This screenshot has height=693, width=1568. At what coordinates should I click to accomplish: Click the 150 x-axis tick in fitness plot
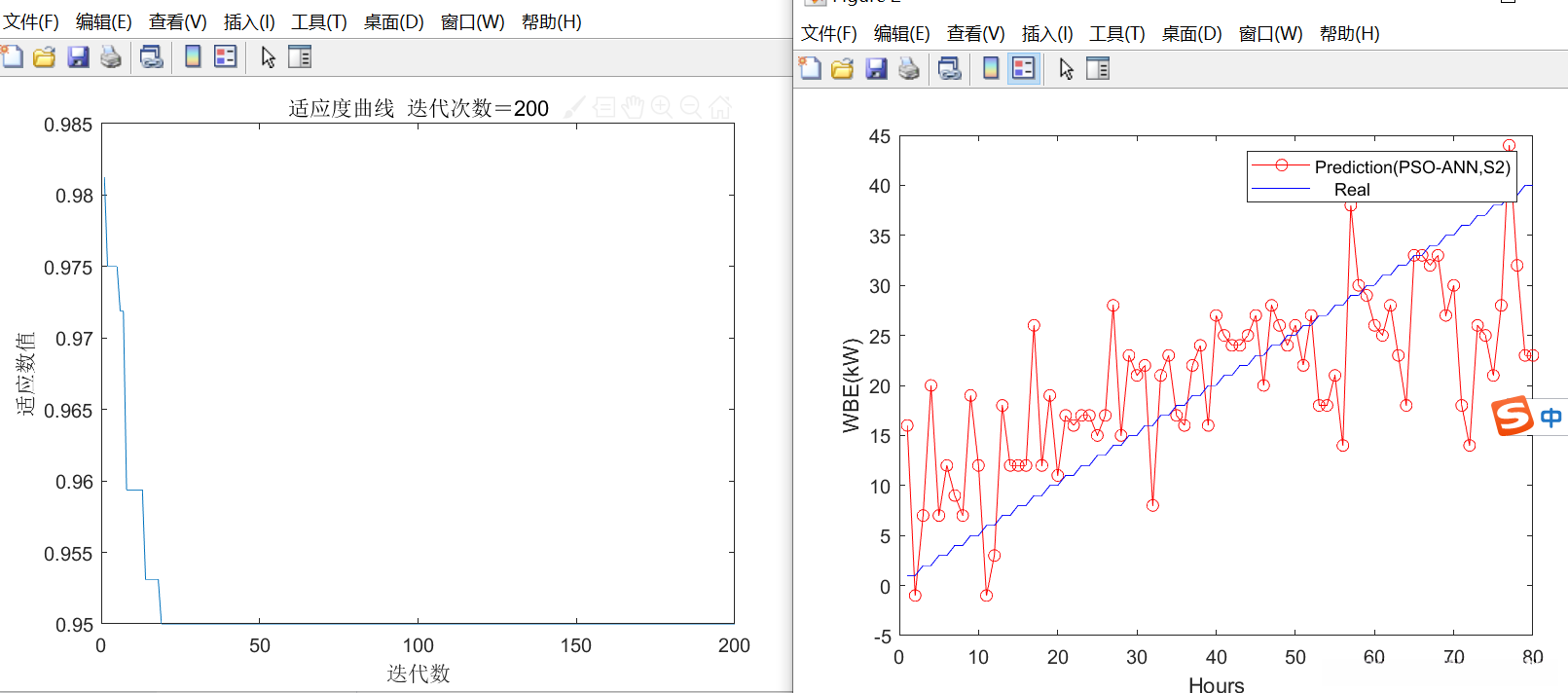point(576,645)
